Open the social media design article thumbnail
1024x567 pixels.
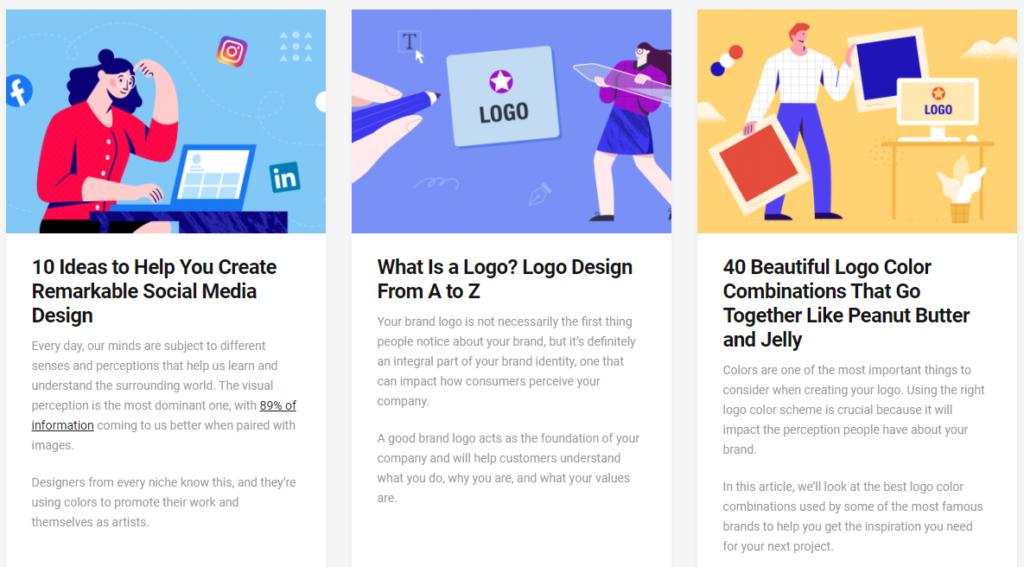(x=166, y=121)
